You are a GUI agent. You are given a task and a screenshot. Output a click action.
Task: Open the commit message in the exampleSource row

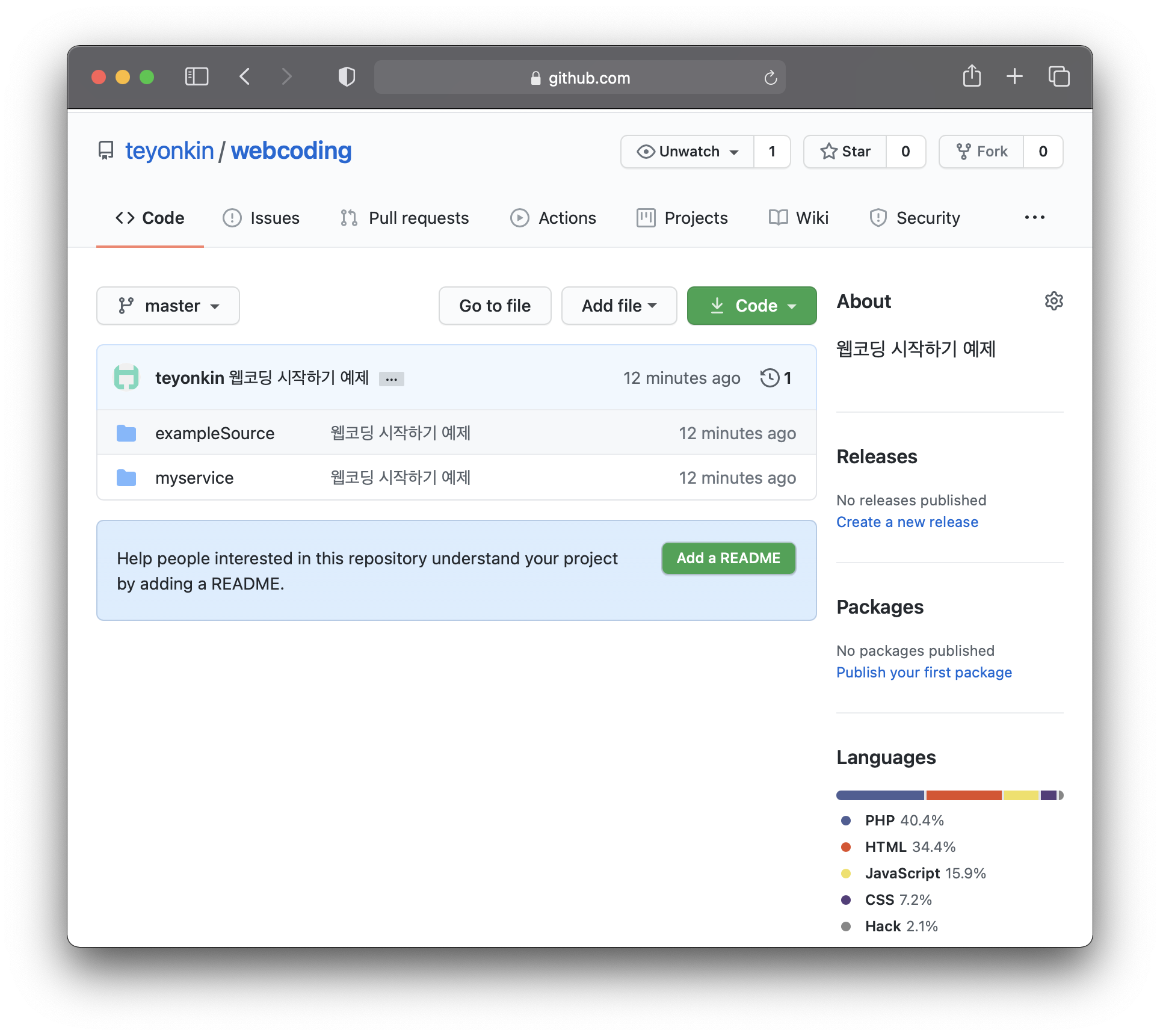[401, 433]
